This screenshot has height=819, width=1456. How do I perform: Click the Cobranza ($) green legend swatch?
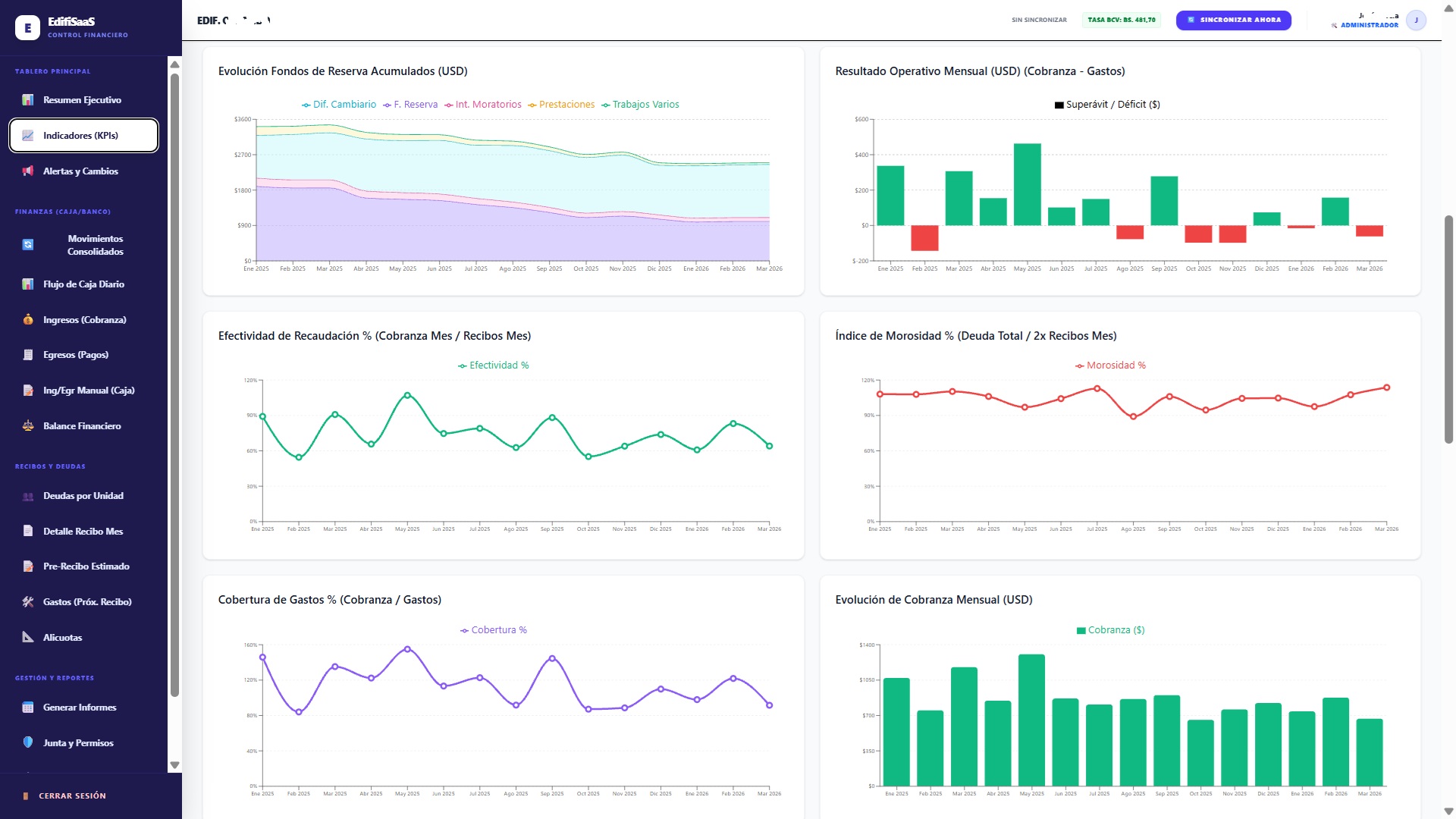click(1081, 630)
